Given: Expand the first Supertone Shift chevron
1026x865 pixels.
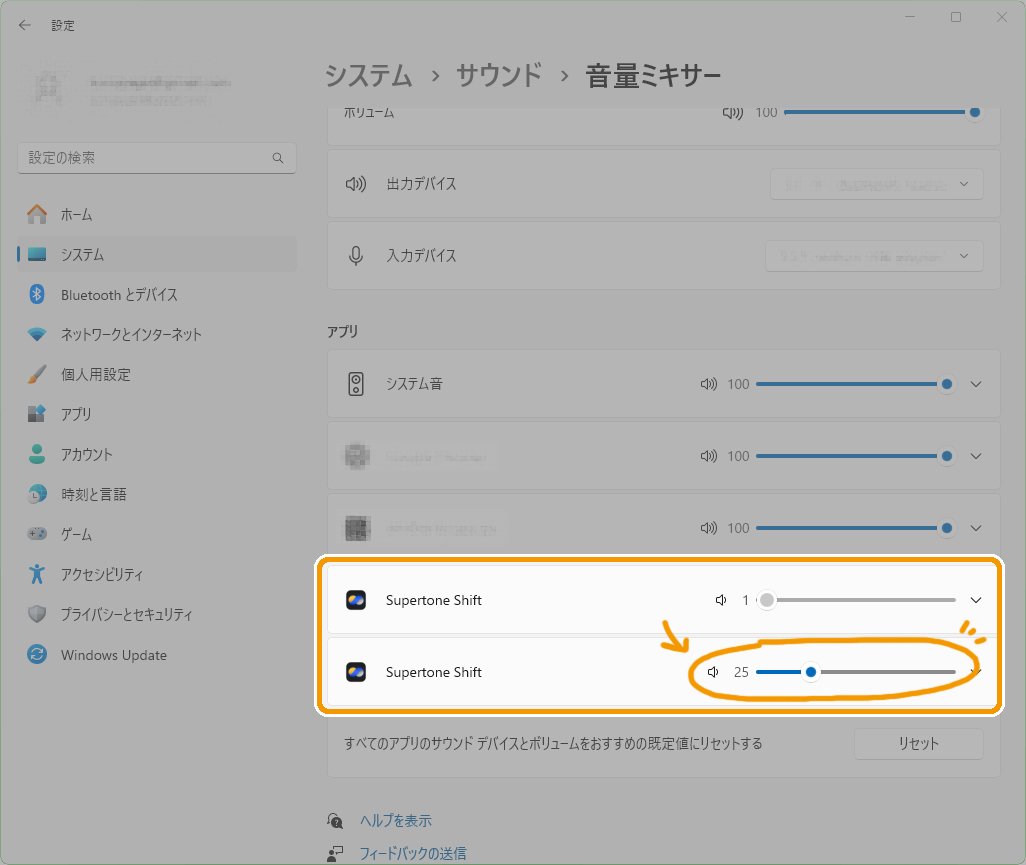Looking at the screenshot, I should (x=975, y=600).
